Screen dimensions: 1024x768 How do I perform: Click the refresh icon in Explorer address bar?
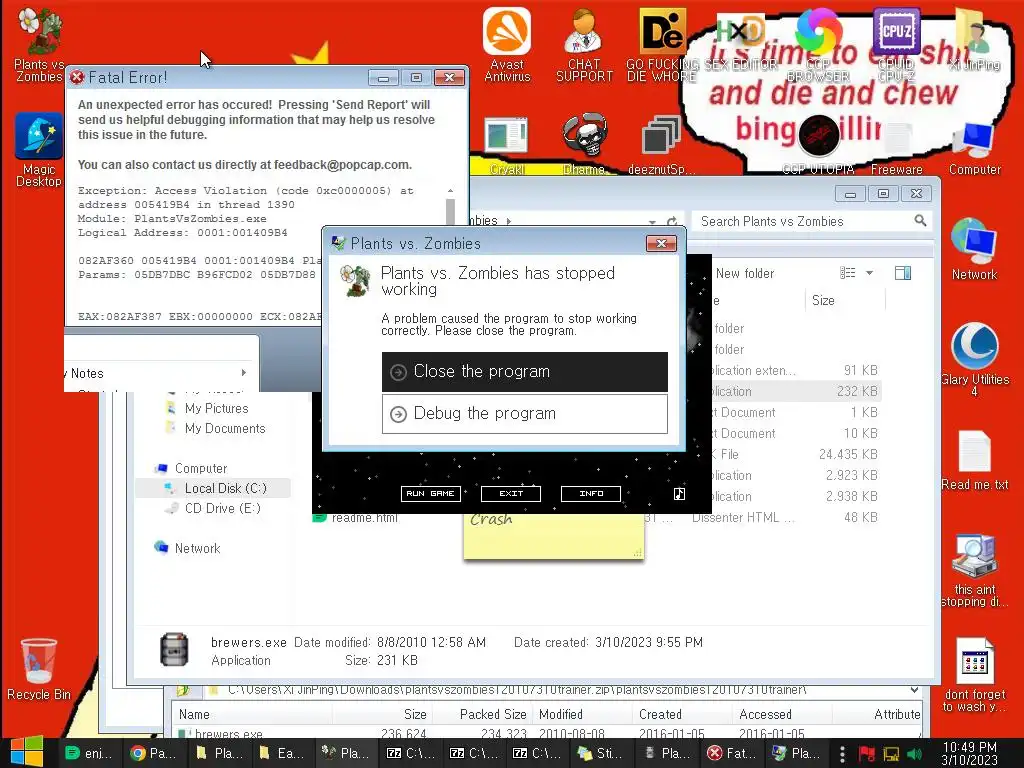pyautogui.click(x=672, y=221)
